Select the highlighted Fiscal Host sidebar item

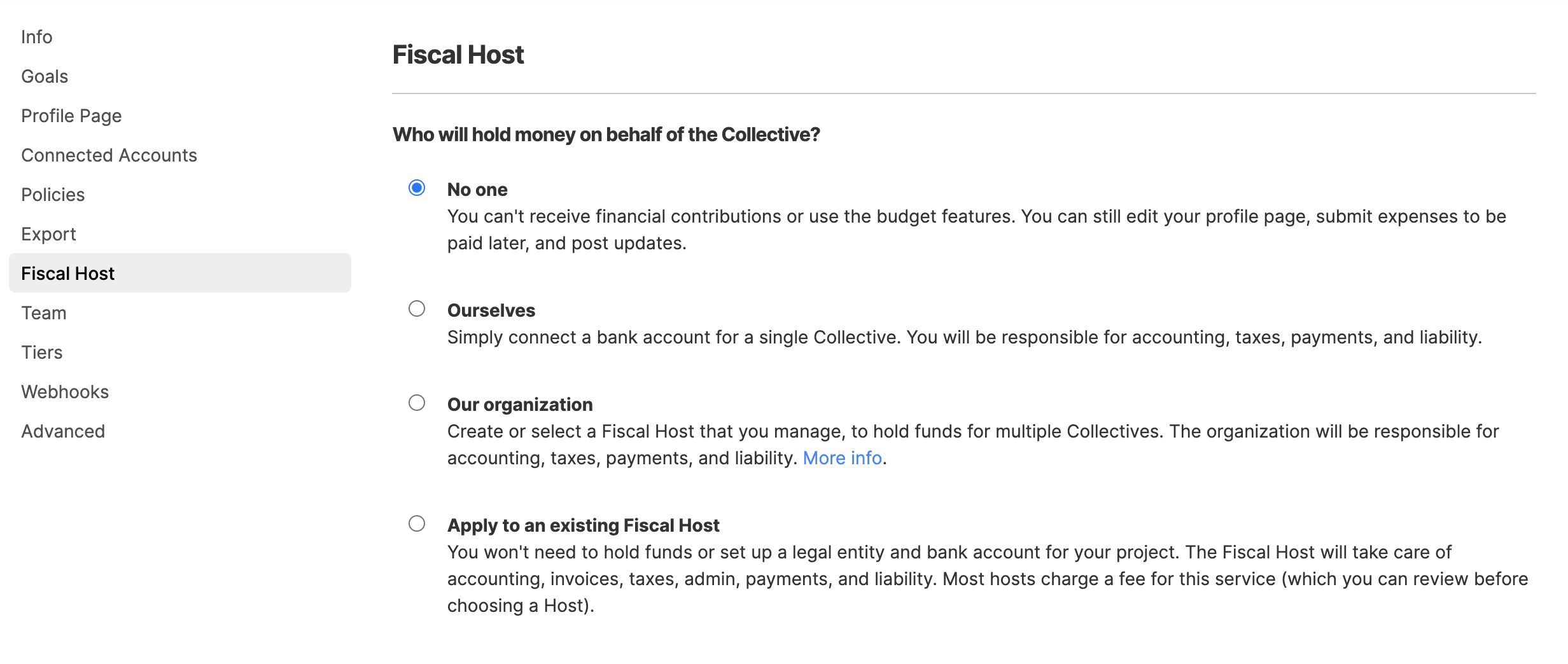coord(180,273)
